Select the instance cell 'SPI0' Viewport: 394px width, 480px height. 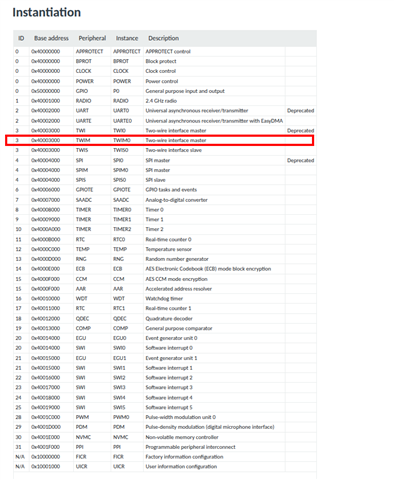(x=118, y=160)
